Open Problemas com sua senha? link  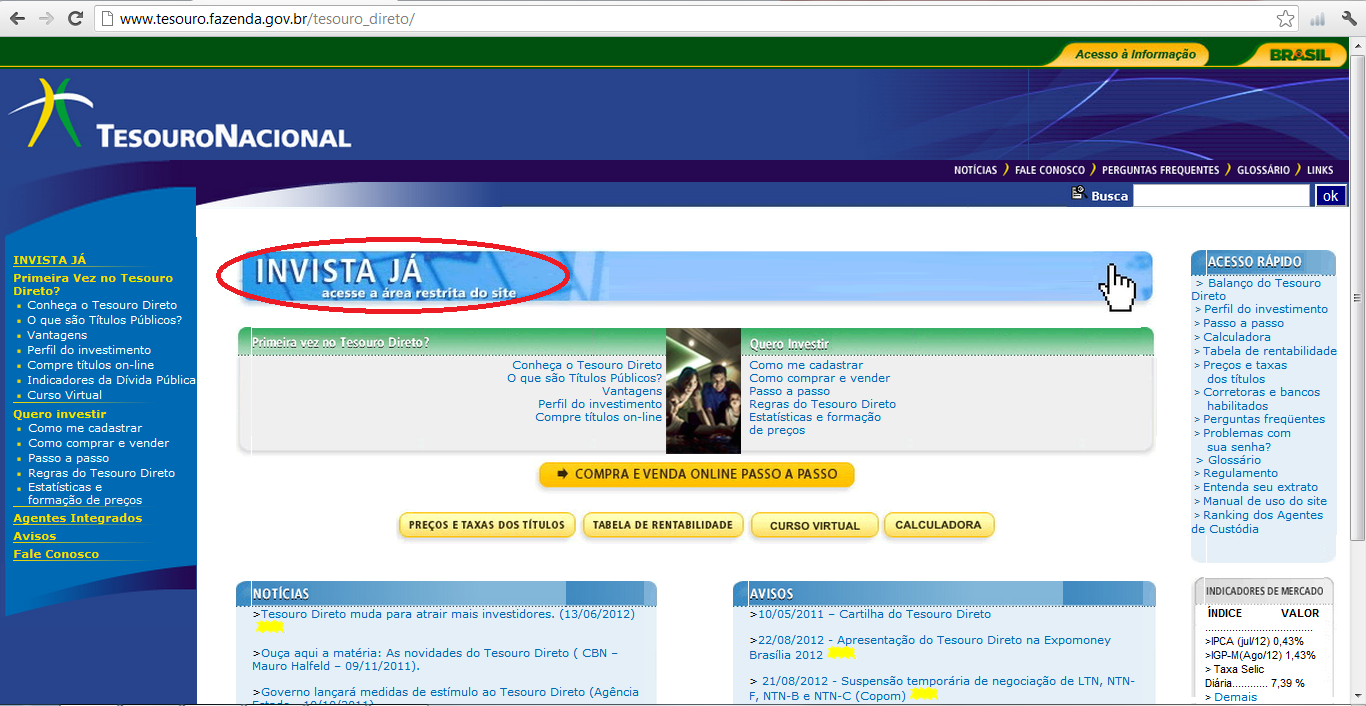click(1247, 440)
